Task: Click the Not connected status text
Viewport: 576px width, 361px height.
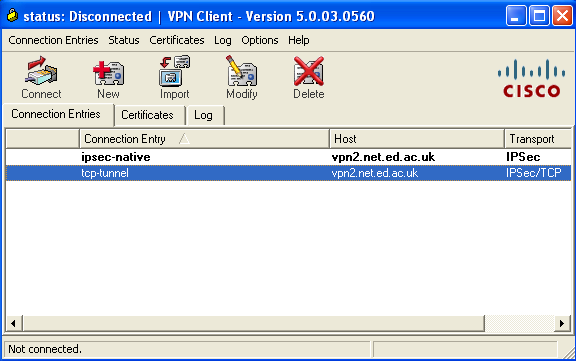Action: click(x=45, y=349)
